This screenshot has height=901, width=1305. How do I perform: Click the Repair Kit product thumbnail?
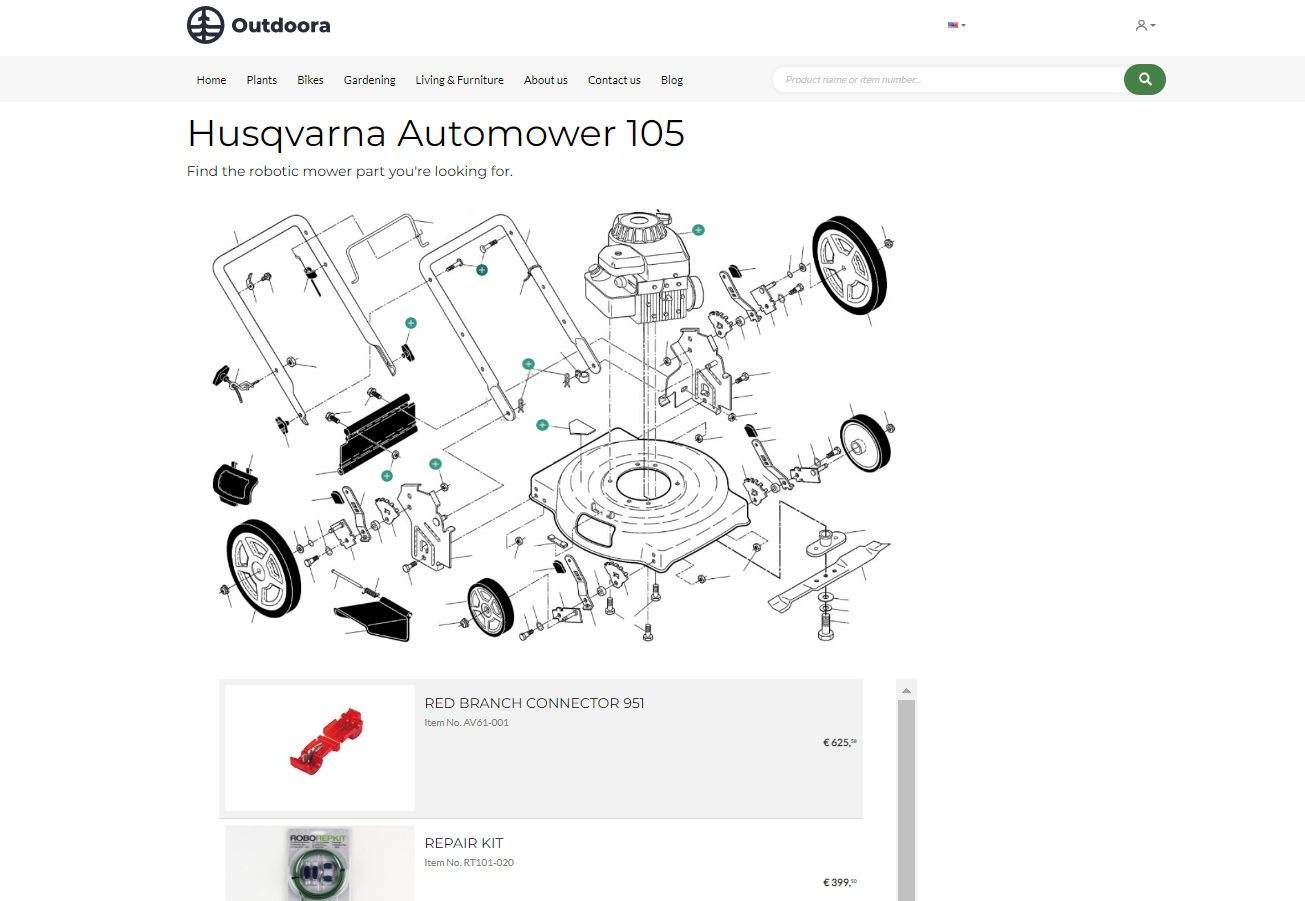(x=320, y=863)
